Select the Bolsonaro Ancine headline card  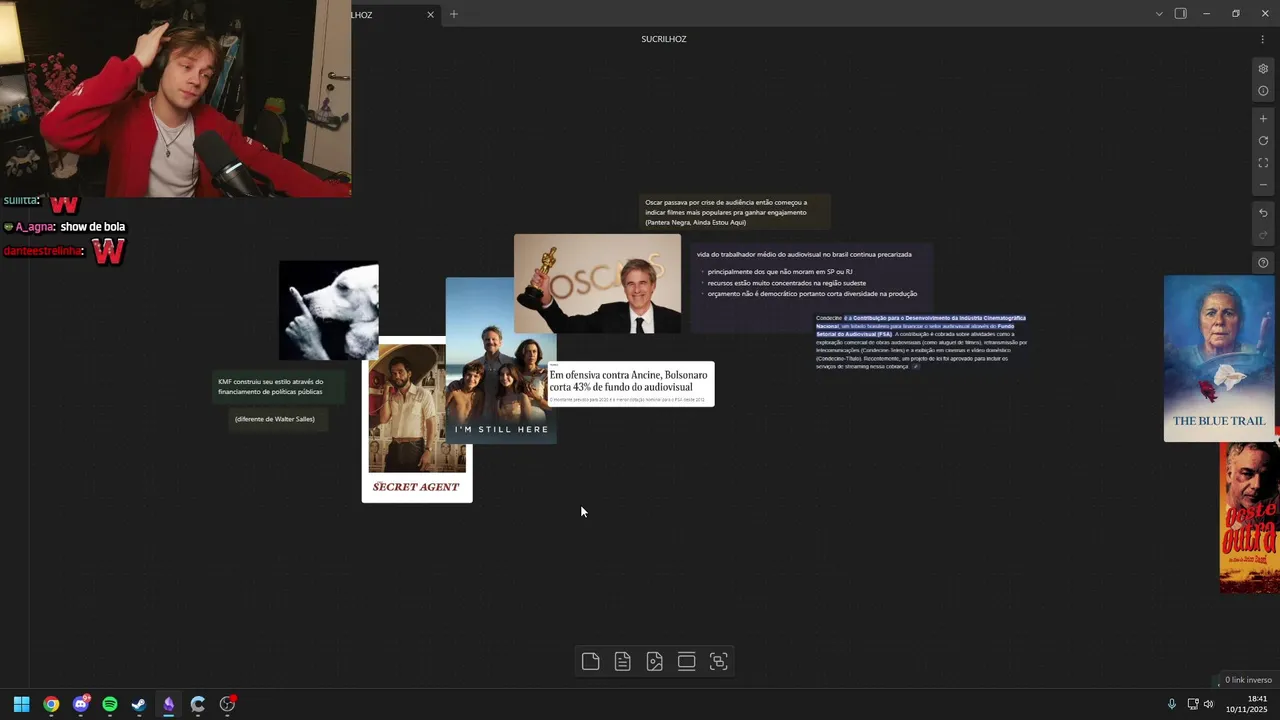click(630, 384)
